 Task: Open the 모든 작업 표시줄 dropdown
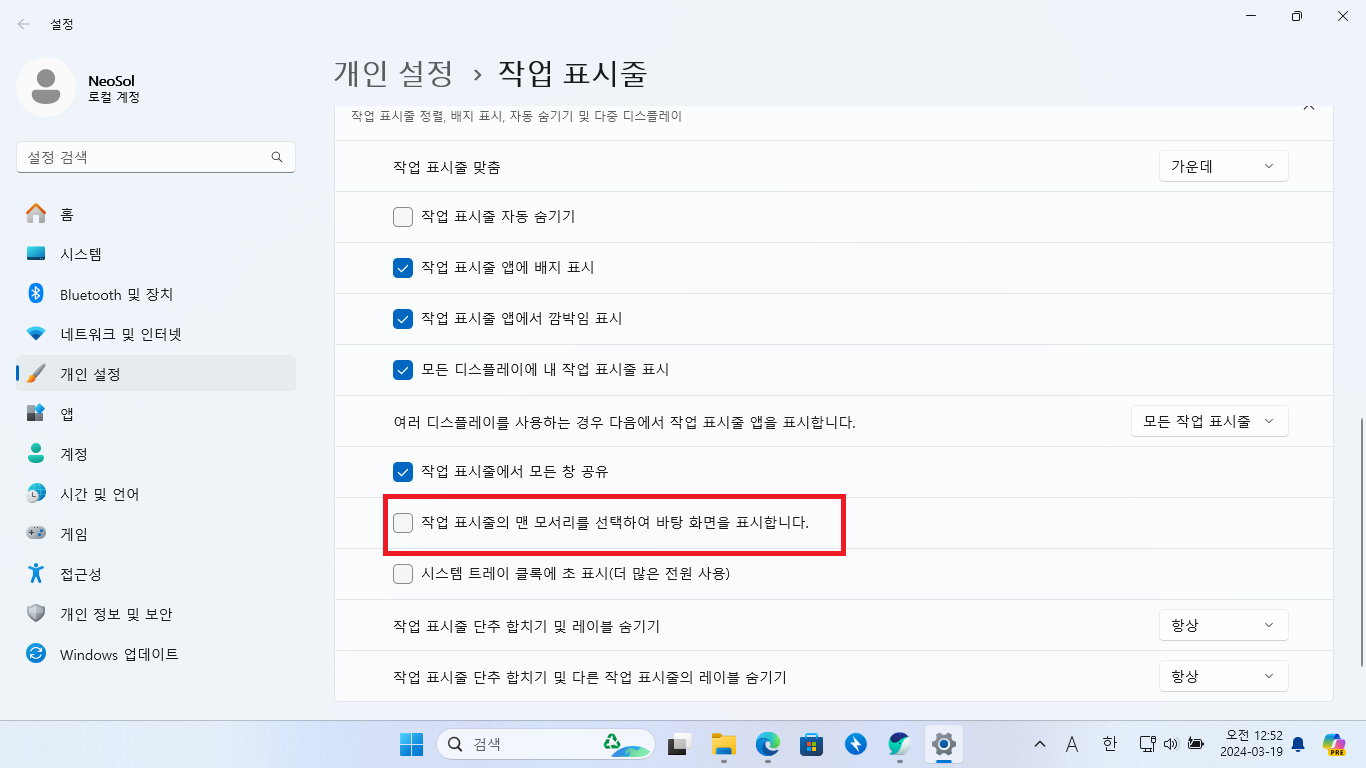pos(1209,421)
